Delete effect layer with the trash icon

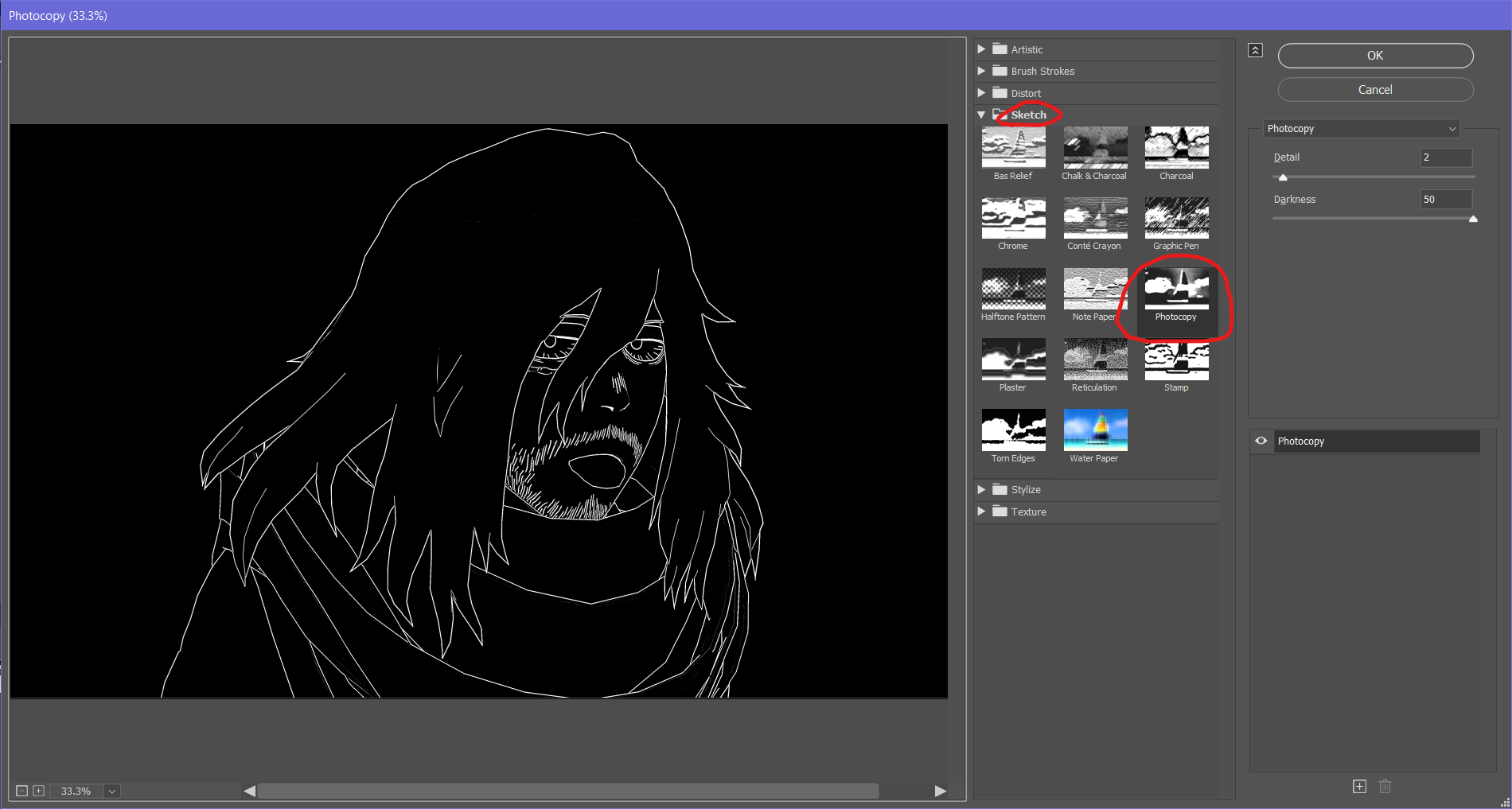1385,786
